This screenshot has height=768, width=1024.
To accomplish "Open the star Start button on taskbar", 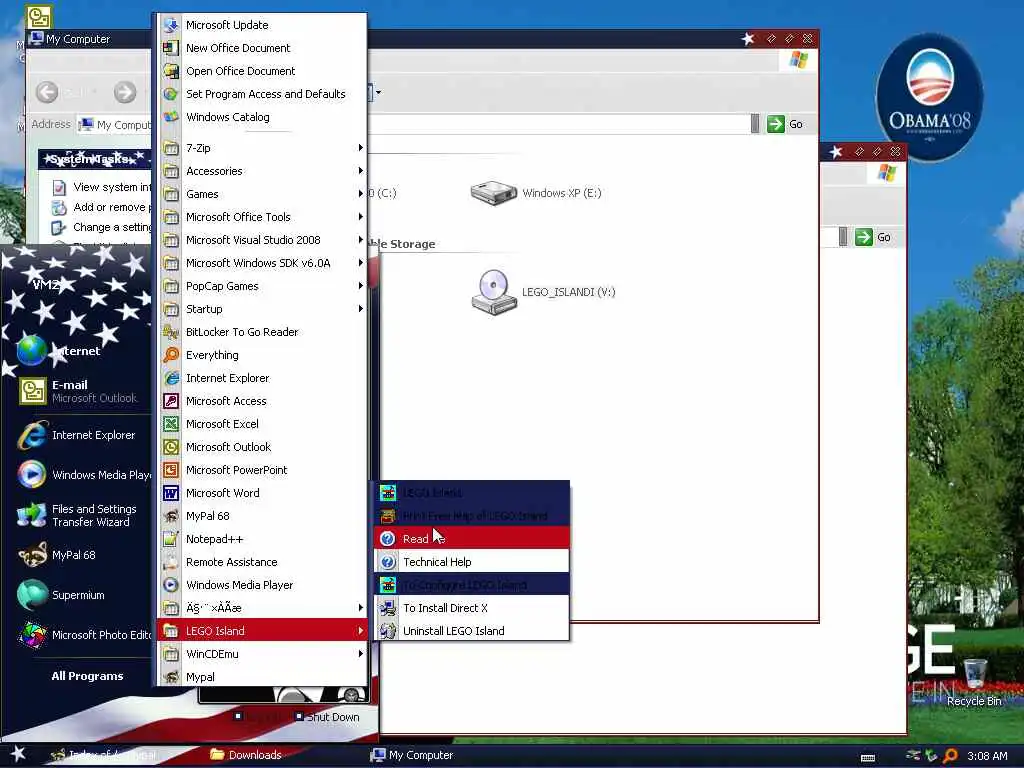I will (x=18, y=754).
